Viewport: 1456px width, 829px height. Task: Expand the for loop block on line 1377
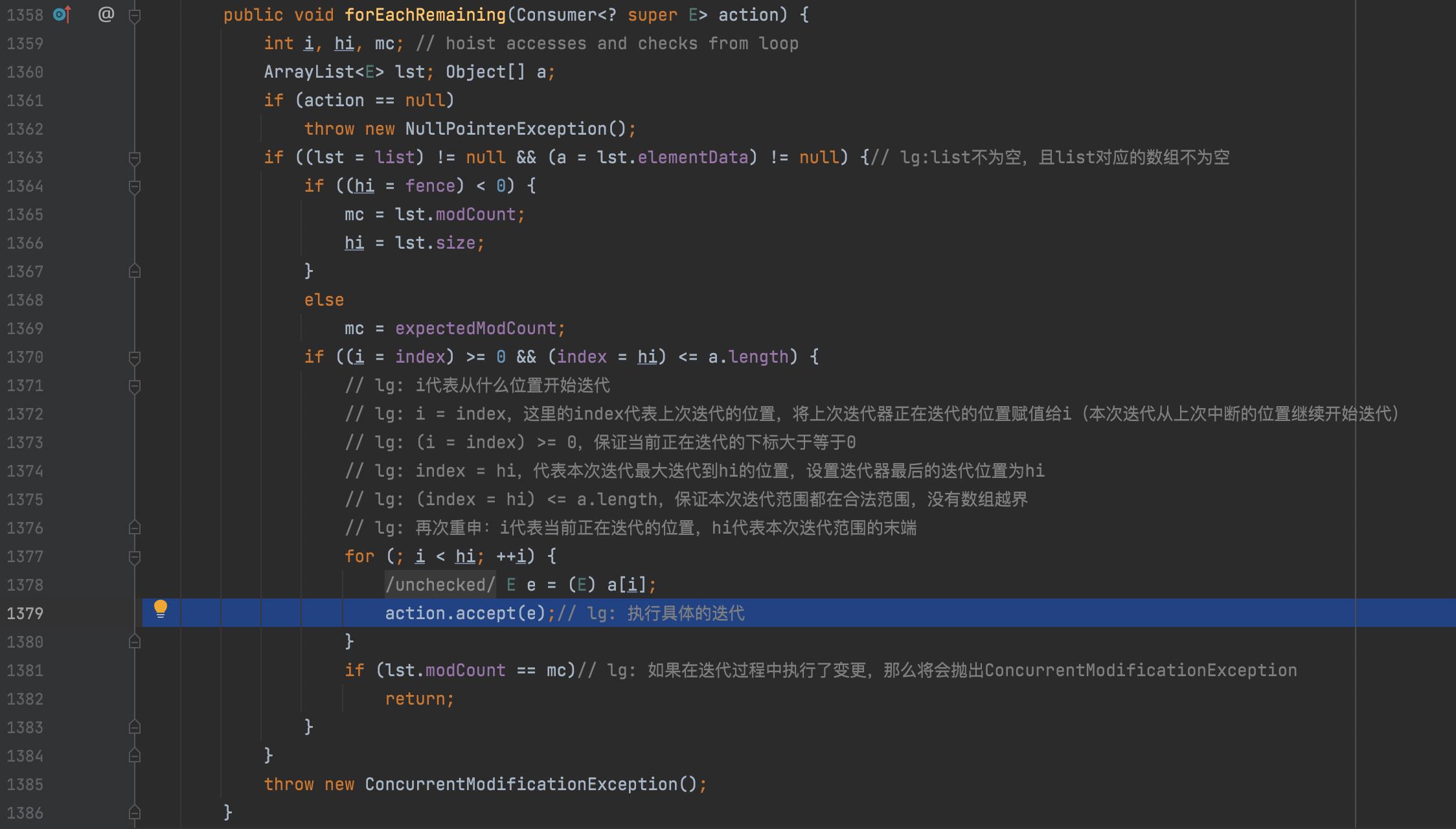(x=135, y=556)
